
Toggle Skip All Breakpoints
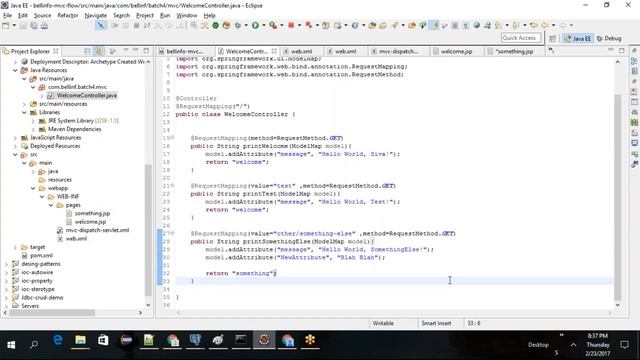[x=100, y=26]
